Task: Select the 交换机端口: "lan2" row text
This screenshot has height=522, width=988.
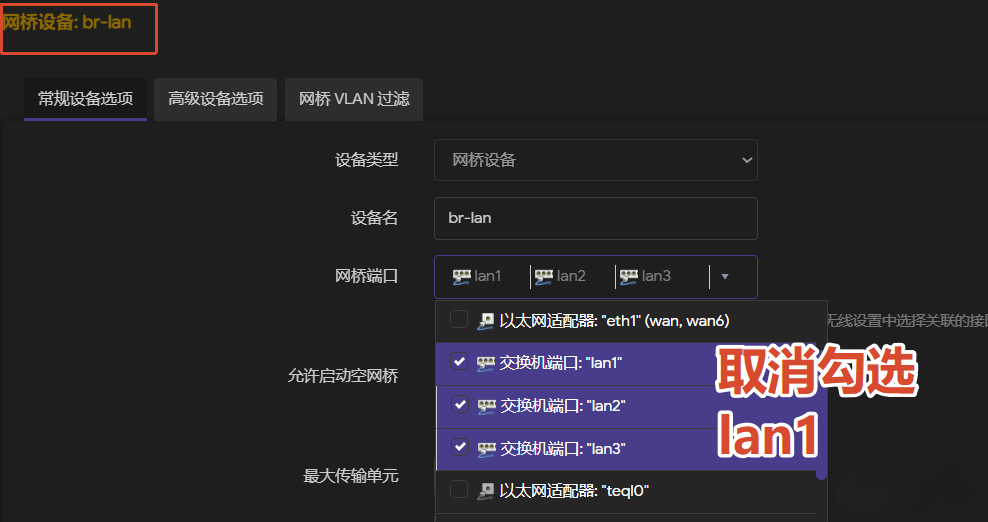Action: pyautogui.click(x=562, y=406)
